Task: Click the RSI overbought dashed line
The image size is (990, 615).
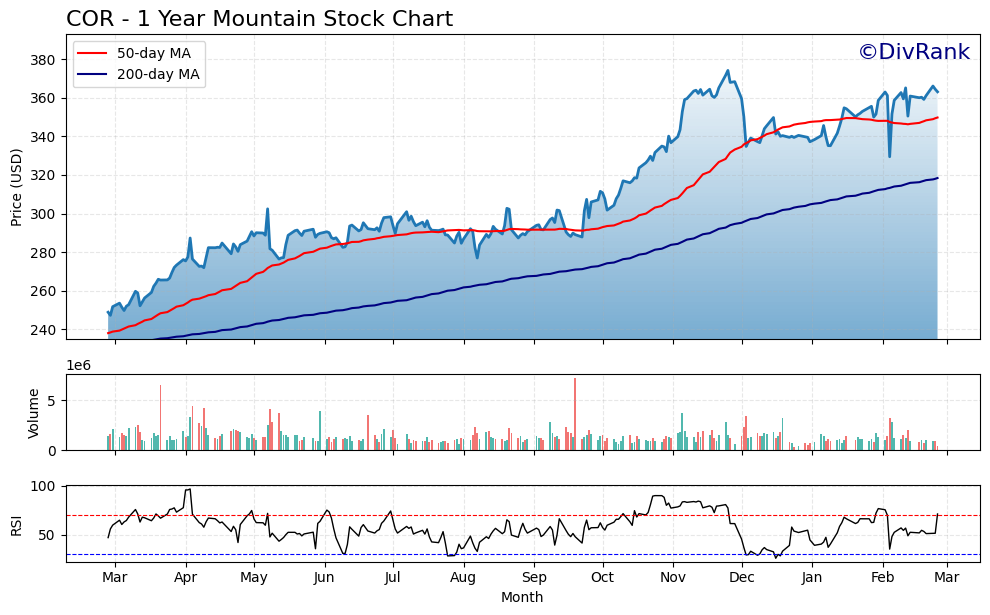Action: click(500, 513)
